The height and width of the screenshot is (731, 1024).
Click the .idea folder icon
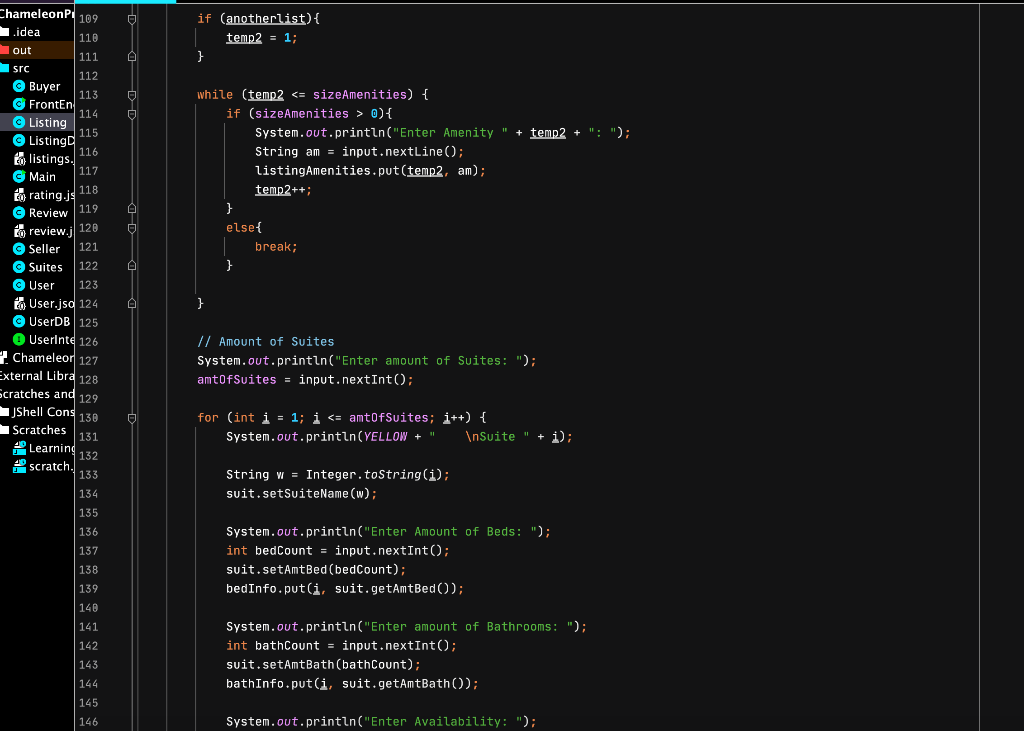click(4, 31)
